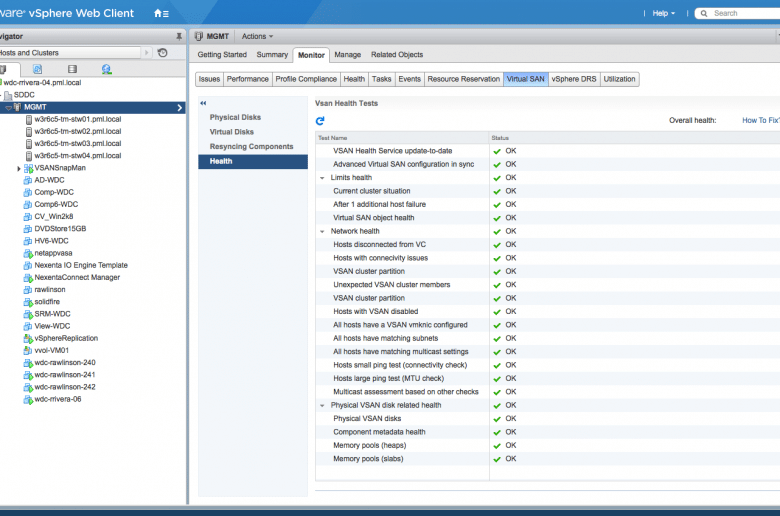Collapse the Limits health group

tap(322, 178)
